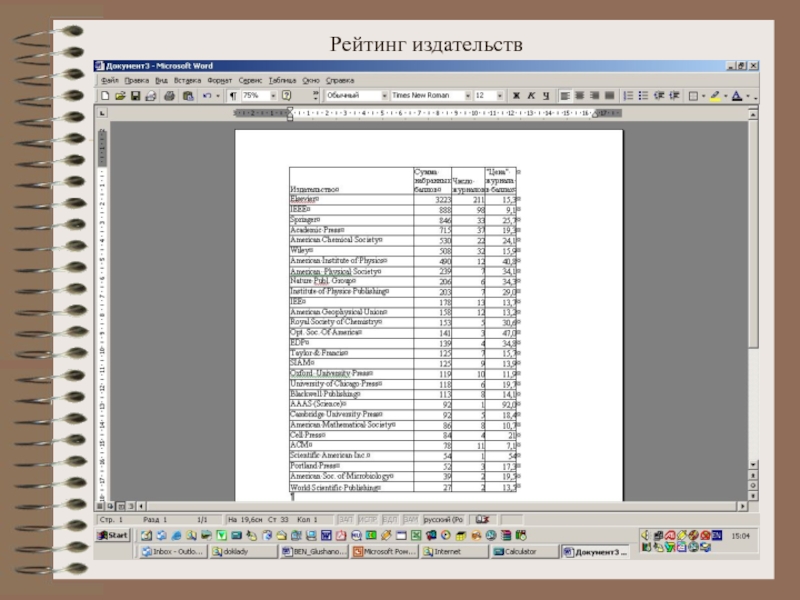Click the New document icon
800x600 pixels.
(x=105, y=96)
